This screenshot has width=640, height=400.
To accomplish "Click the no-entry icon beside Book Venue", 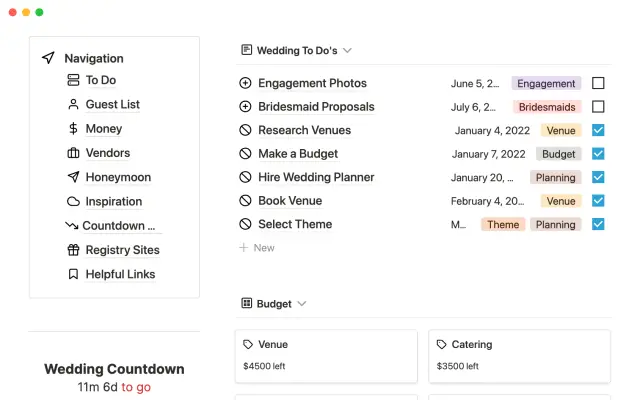I will coord(245,200).
